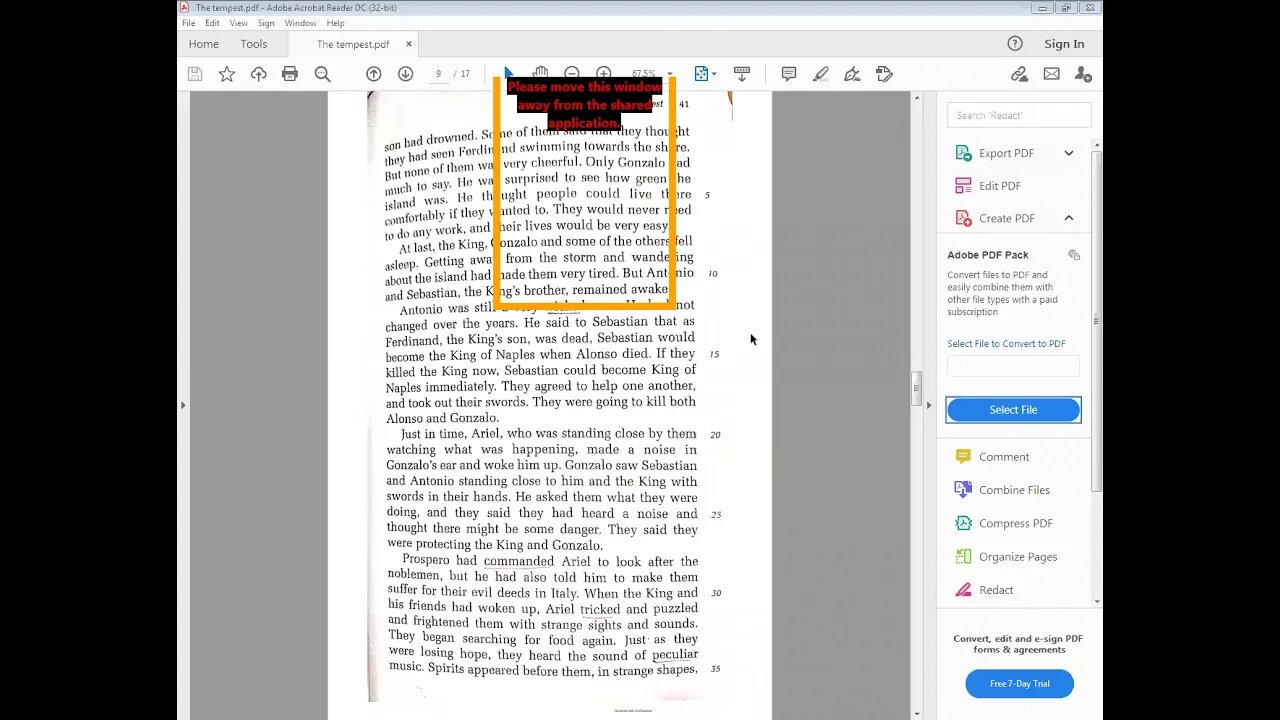Open the find text magnifier tool

coord(322,74)
